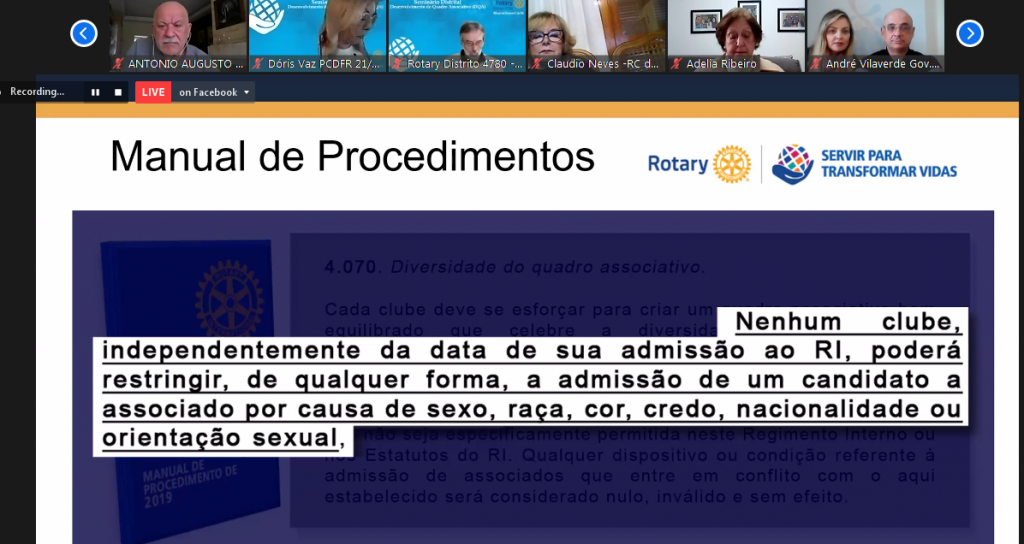Image resolution: width=1024 pixels, height=544 pixels.
Task: Click Adelia Ribeiro's name label
Action: point(721,64)
